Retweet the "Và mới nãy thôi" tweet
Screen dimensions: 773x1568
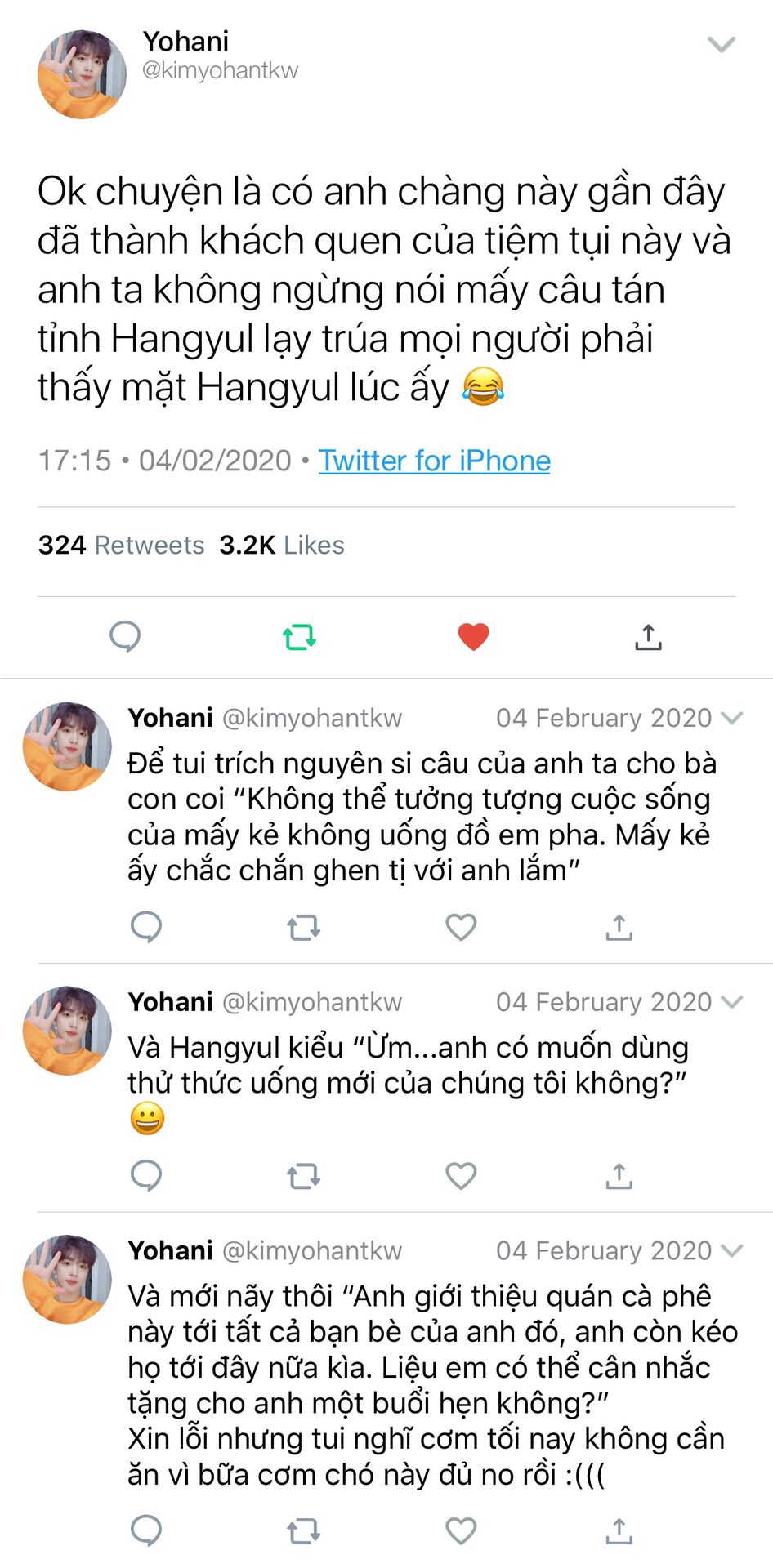pos(303,1532)
